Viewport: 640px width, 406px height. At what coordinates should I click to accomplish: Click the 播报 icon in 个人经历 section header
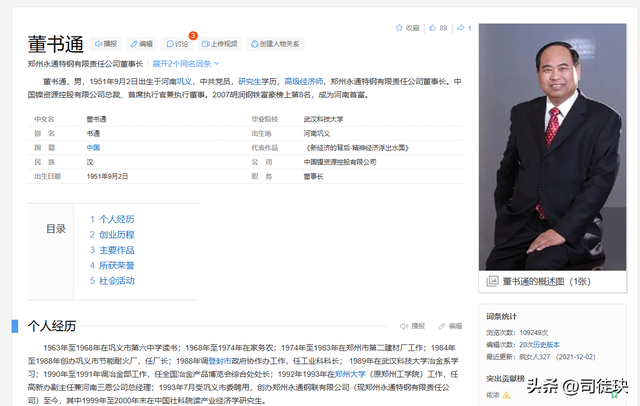[404, 326]
